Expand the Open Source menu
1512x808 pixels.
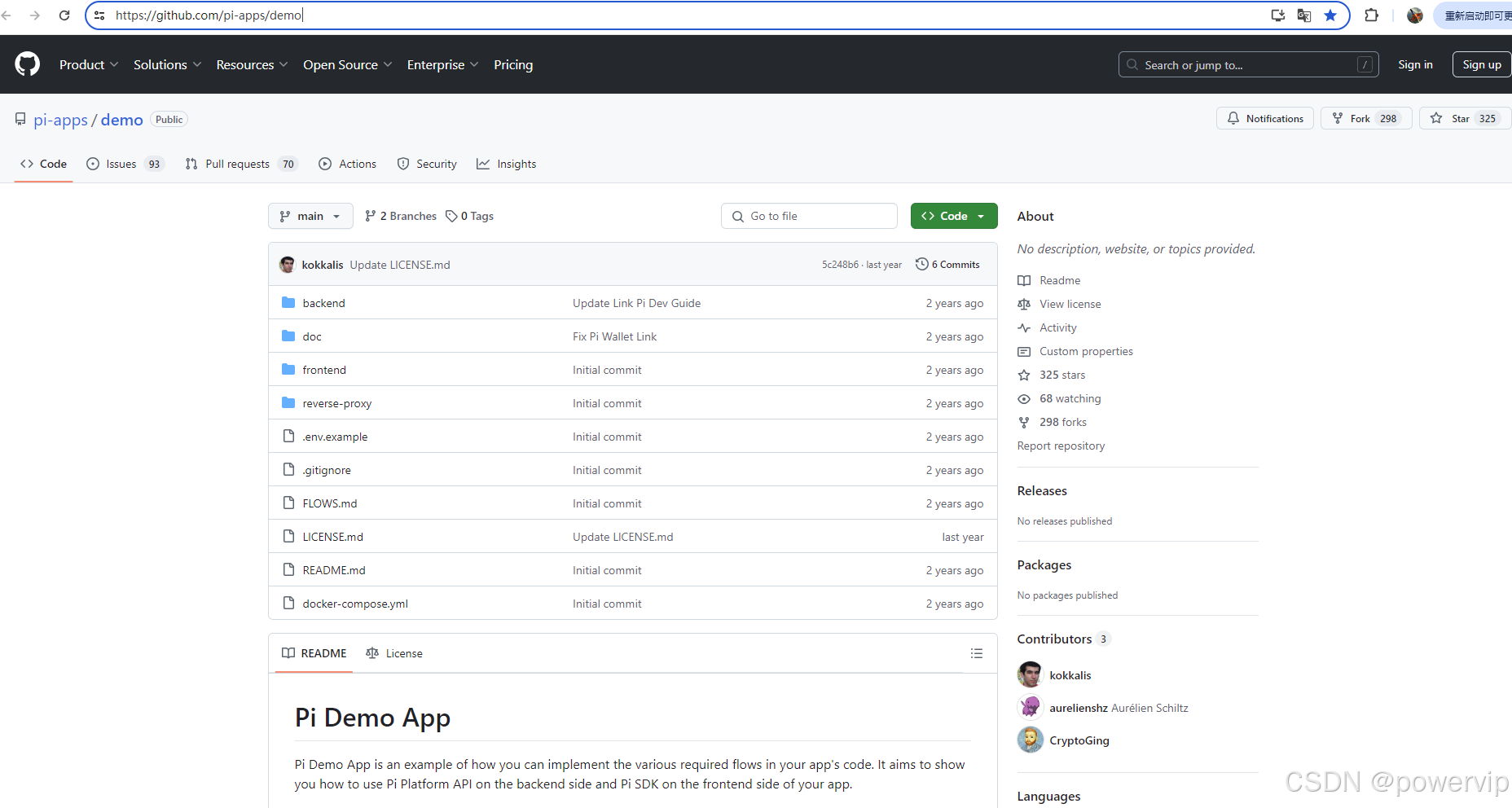coord(347,64)
